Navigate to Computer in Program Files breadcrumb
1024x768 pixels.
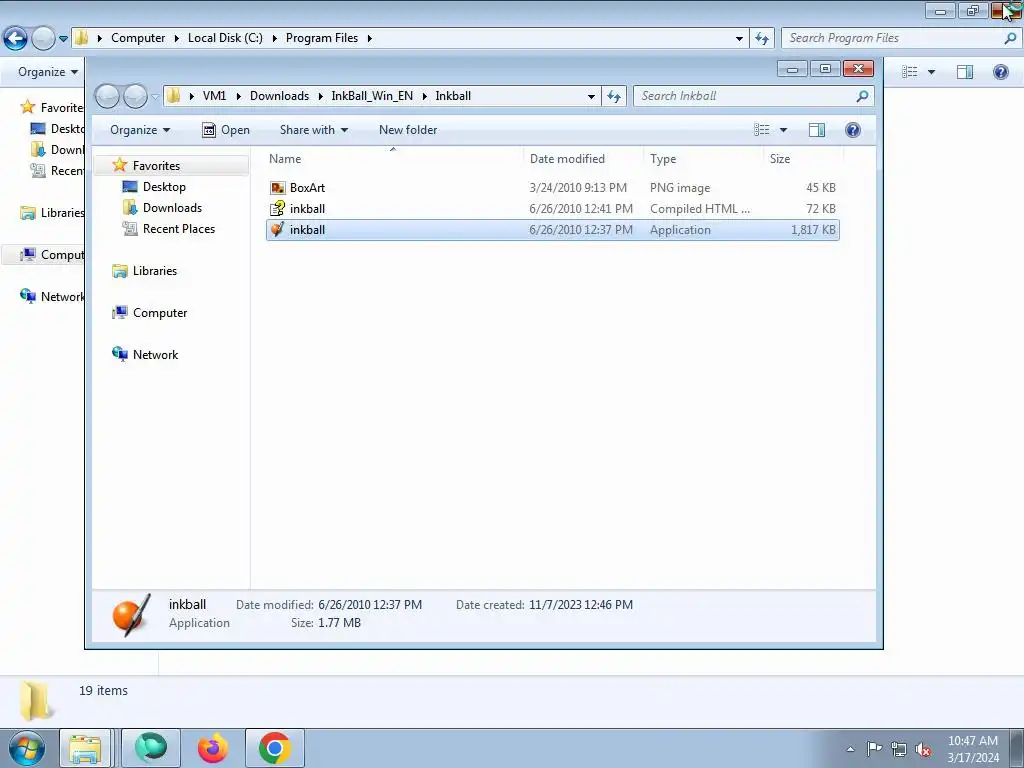pyautogui.click(x=138, y=38)
